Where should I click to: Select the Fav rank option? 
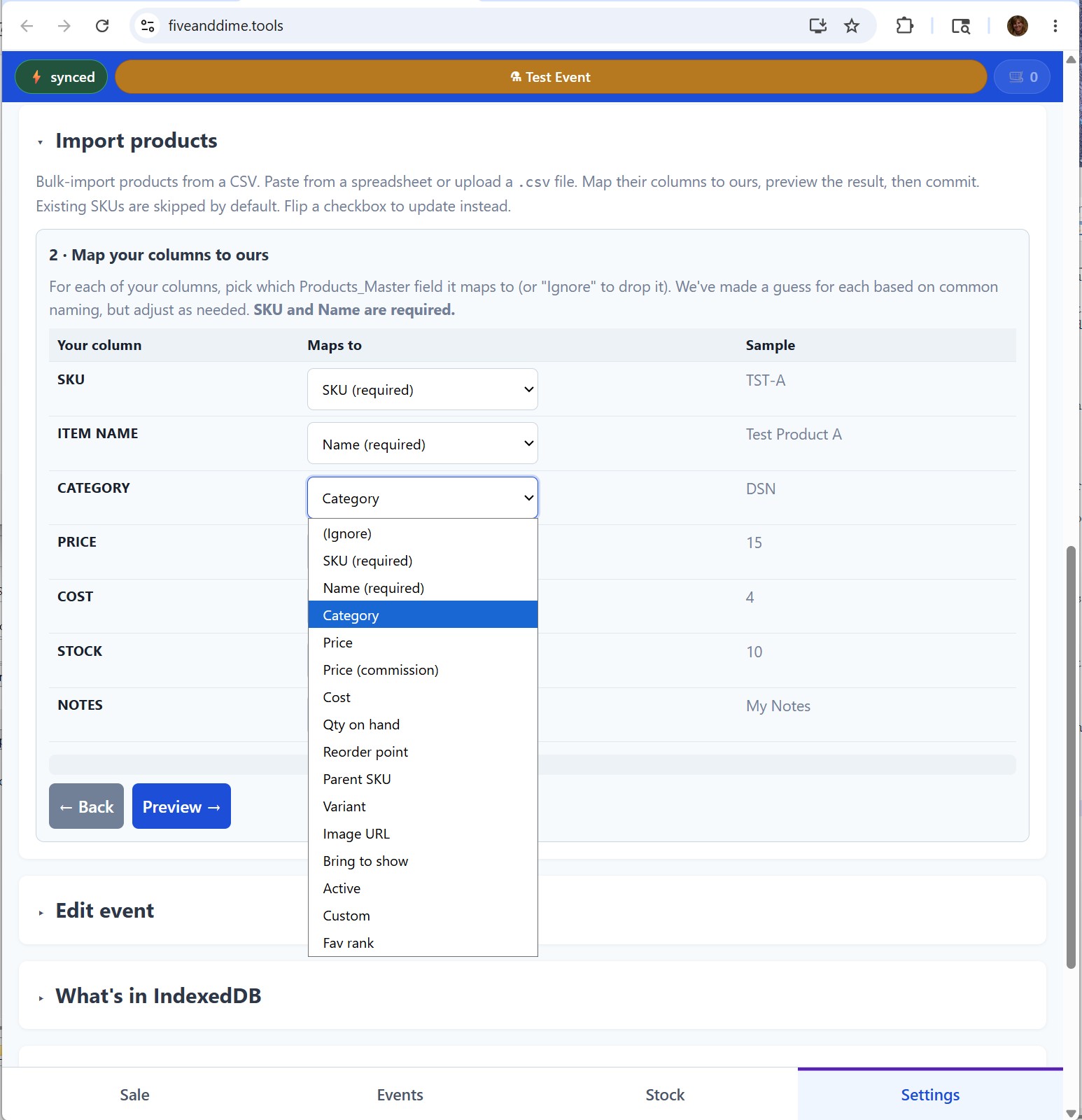click(423, 943)
